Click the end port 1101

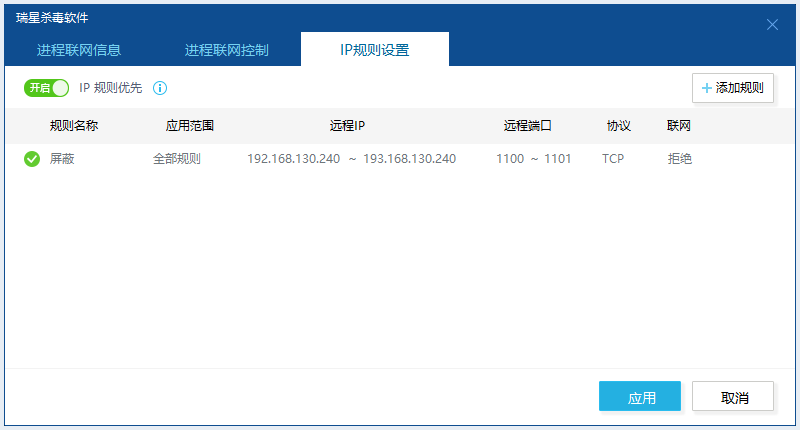click(x=557, y=159)
